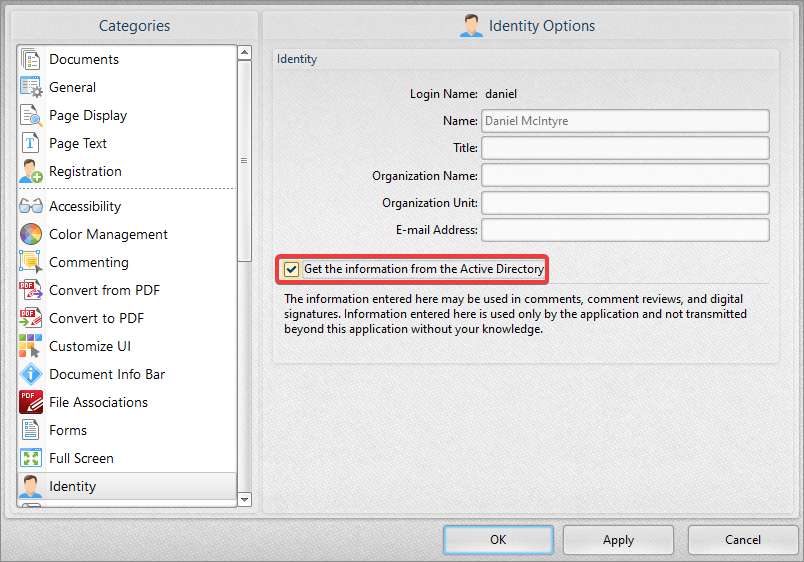Image resolution: width=804 pixels, height=562 pixels.
Task: Select Document Info Bar label
Action: (x=107, y=374)
